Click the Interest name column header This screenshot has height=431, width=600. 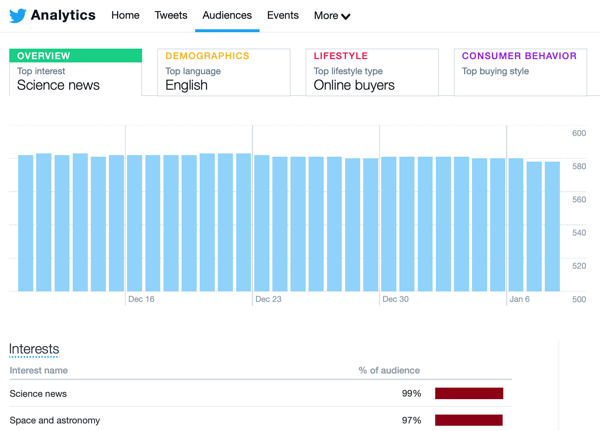pos(39,371)
